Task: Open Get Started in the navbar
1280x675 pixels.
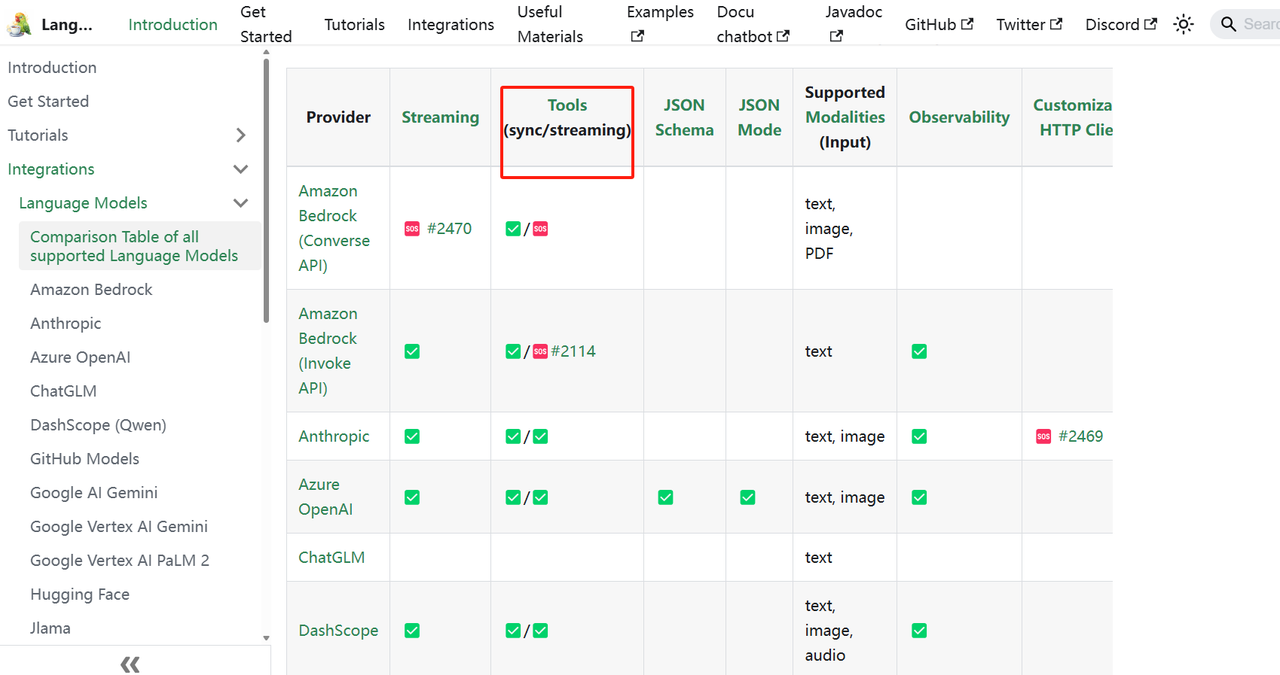Action: (x=266, y=24)
